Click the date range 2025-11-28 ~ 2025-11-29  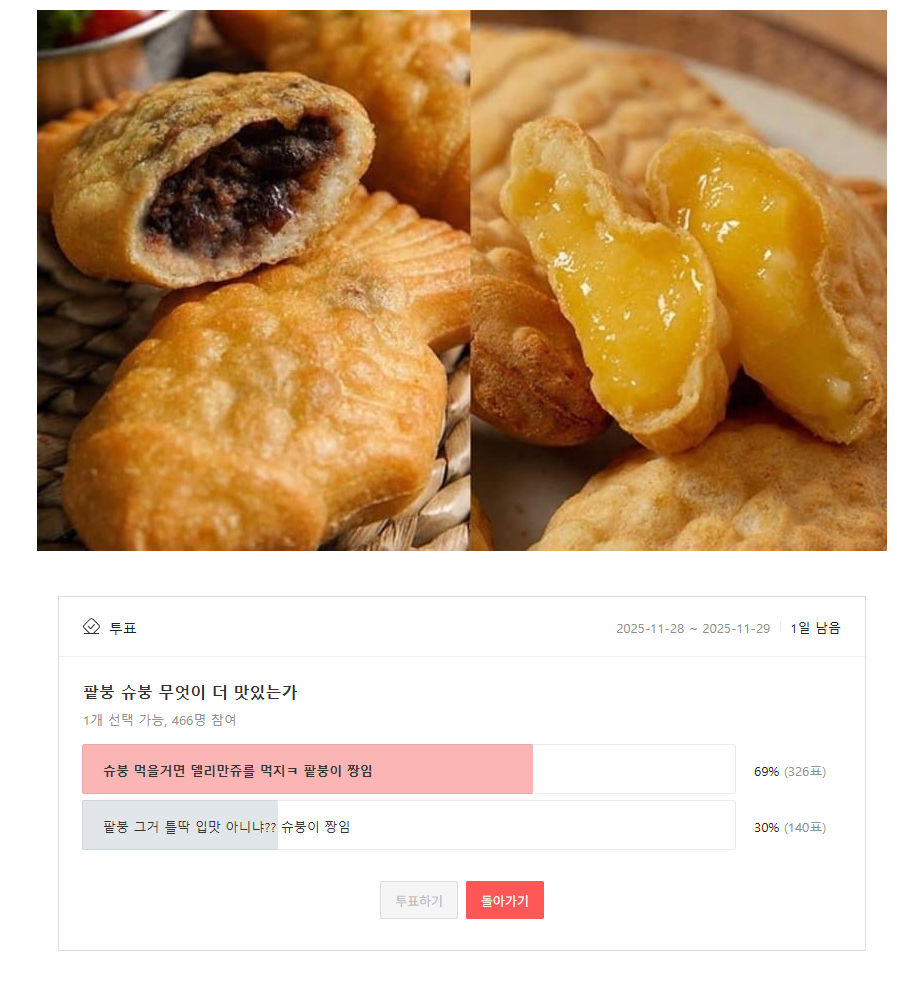coord(690,627)
